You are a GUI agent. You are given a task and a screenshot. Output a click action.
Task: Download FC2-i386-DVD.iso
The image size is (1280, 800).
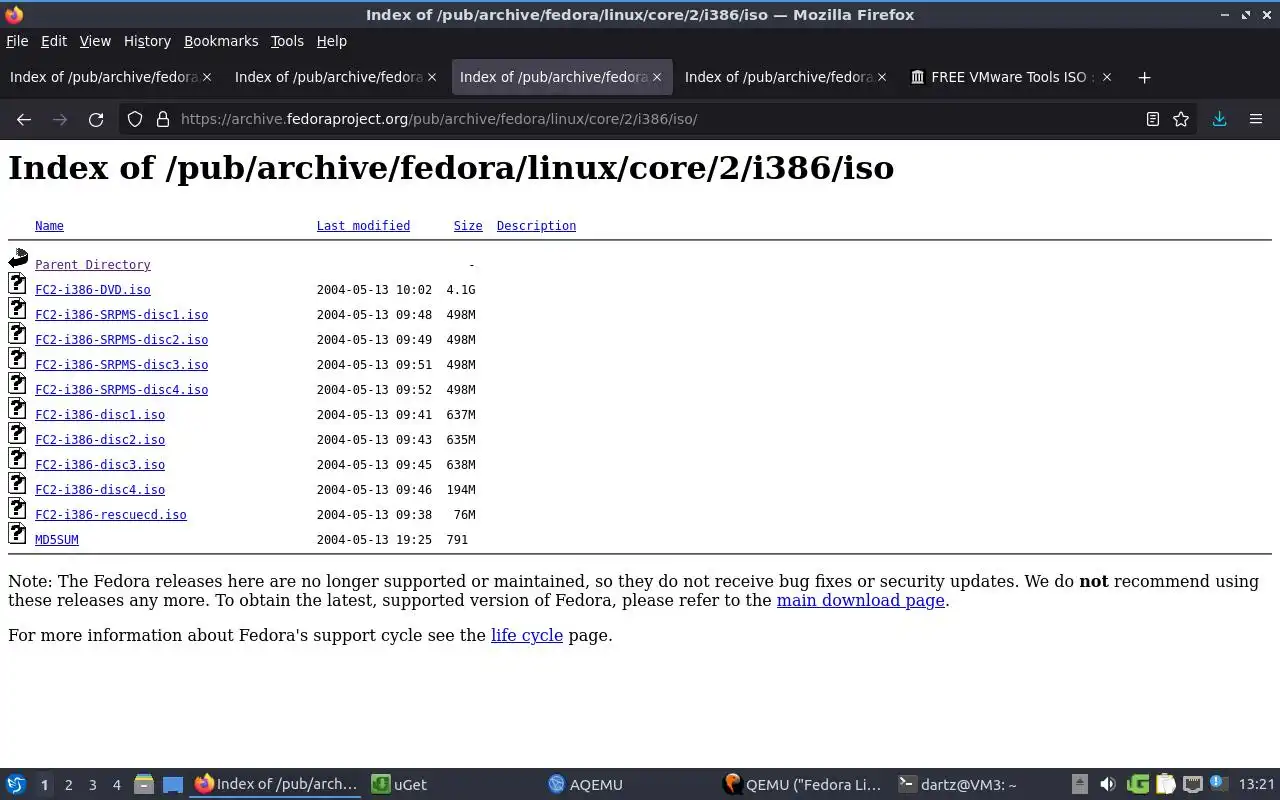[93, 290]
